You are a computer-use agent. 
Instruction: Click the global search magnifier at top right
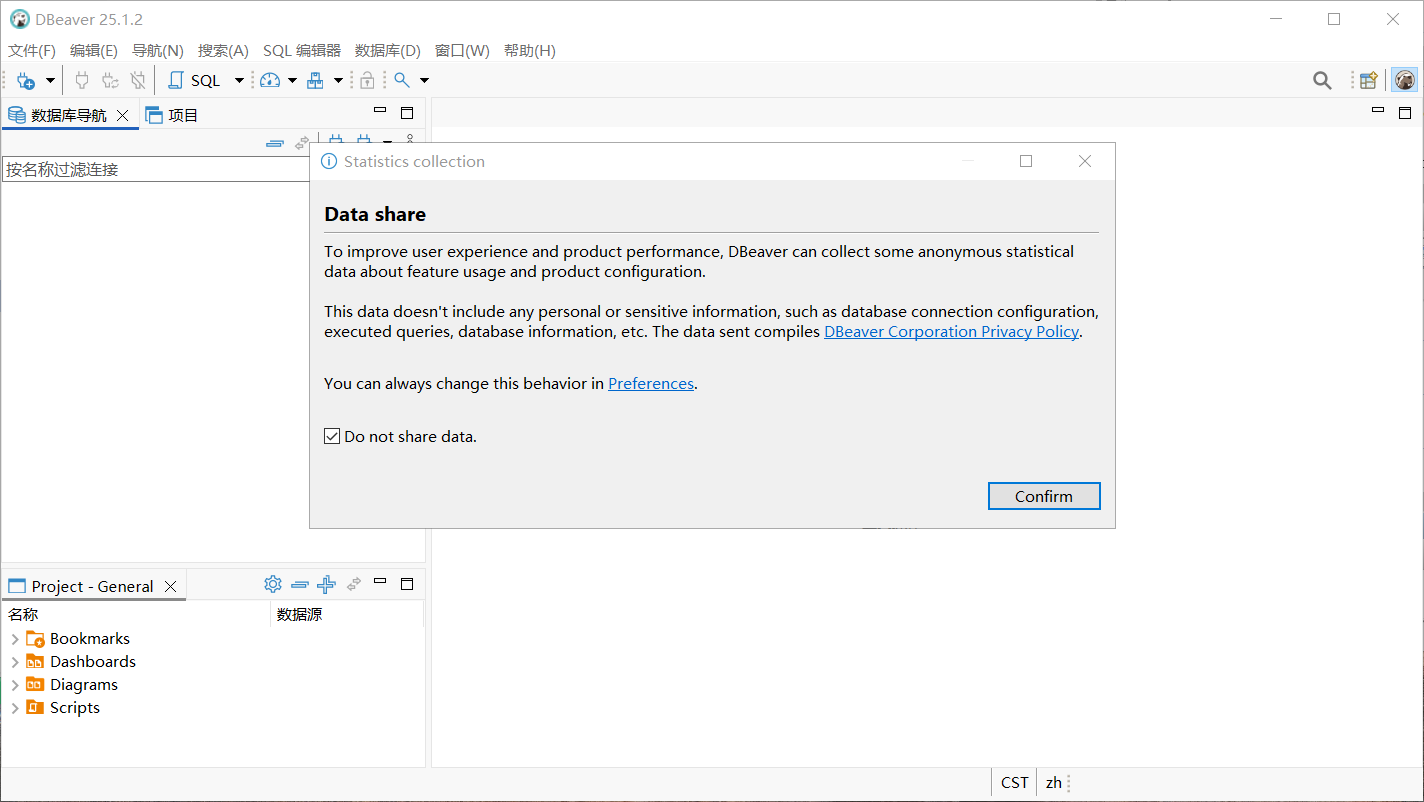click(x=1322, y=80)
